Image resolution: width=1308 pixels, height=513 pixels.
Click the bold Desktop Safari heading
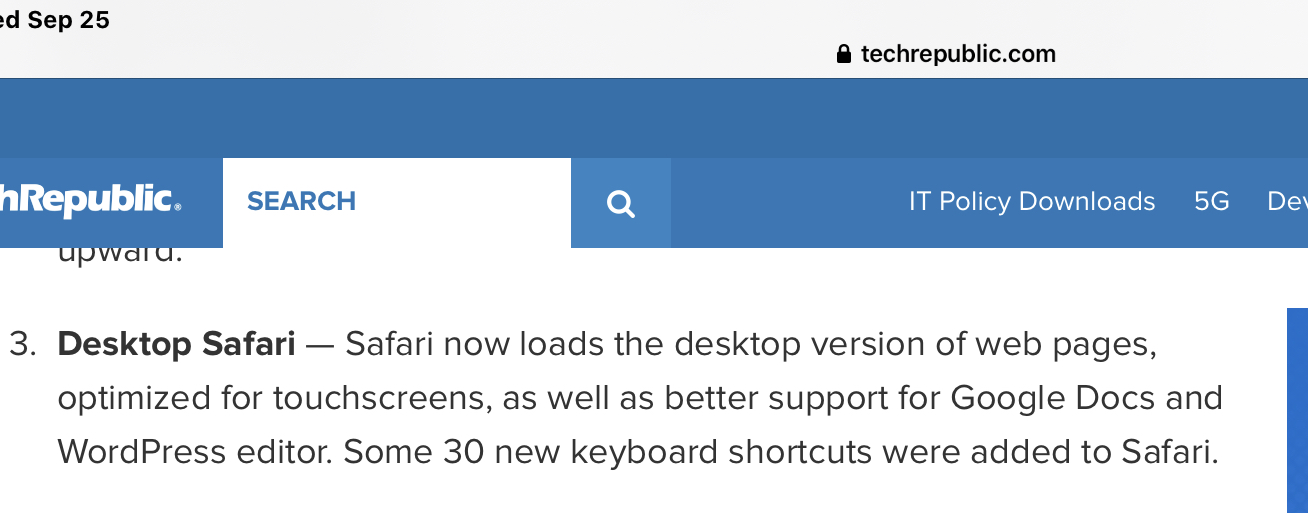click(x=177, y=344)
